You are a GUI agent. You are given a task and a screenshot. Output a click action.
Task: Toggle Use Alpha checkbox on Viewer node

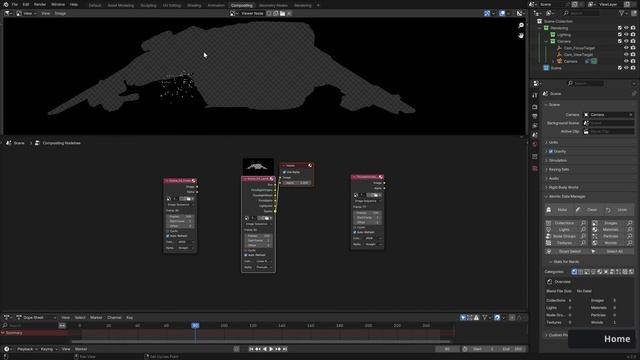click(x=284, y=172)
